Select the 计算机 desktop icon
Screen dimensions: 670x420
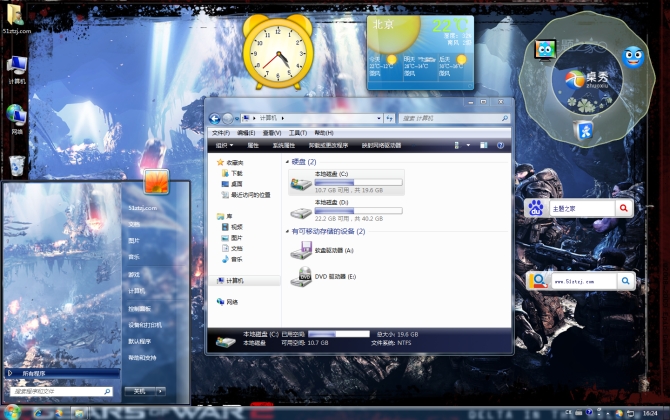(17, 70)
